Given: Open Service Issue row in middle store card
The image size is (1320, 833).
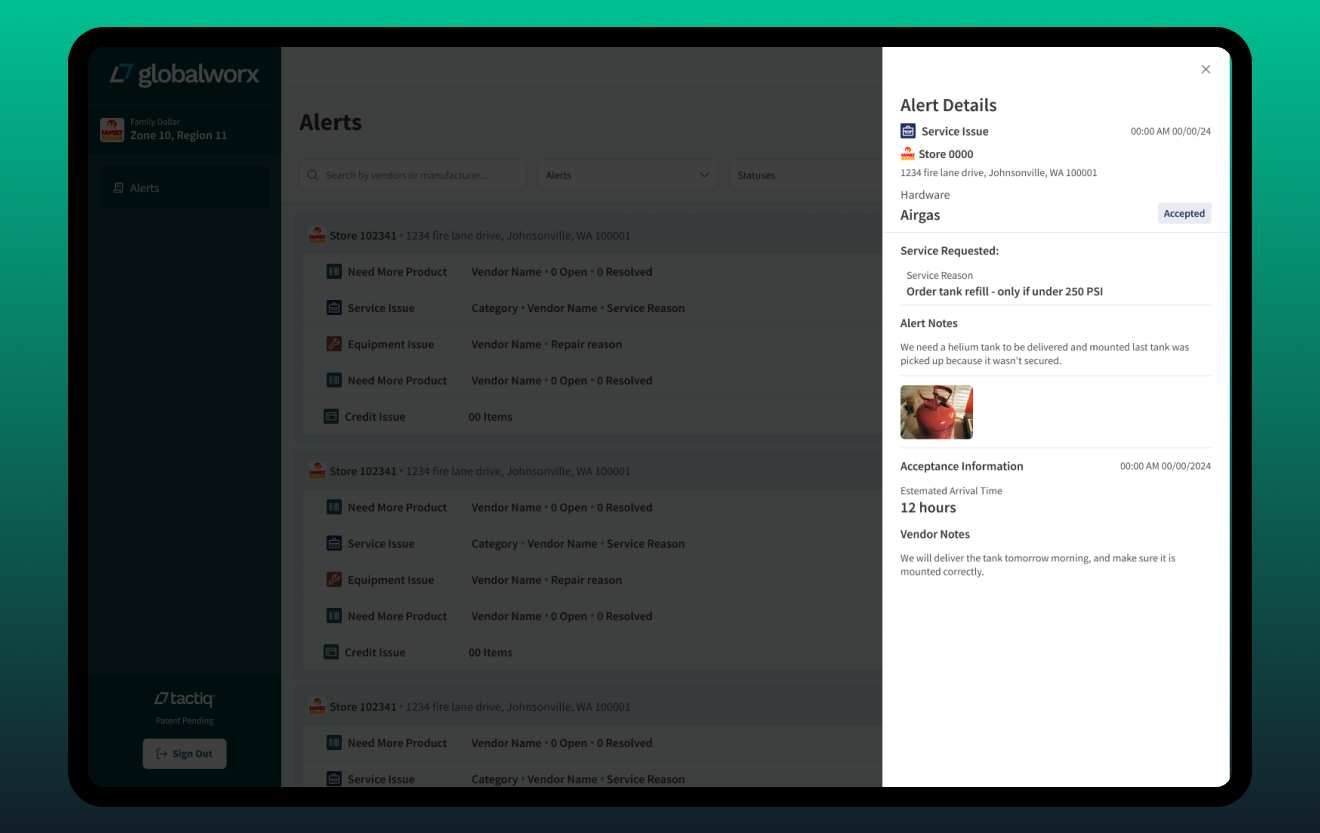Looking at the screenshot, I should [593, 544].
